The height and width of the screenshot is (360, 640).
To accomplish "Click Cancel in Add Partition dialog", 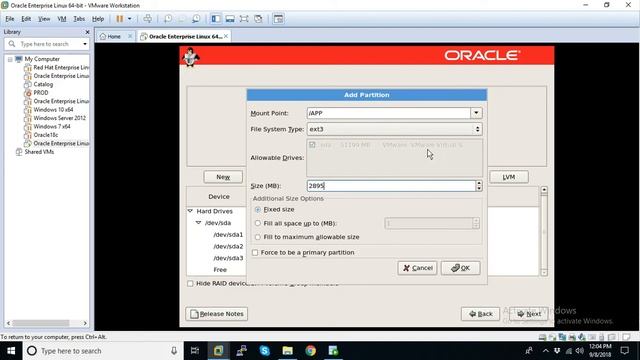I will coord(417,268).
